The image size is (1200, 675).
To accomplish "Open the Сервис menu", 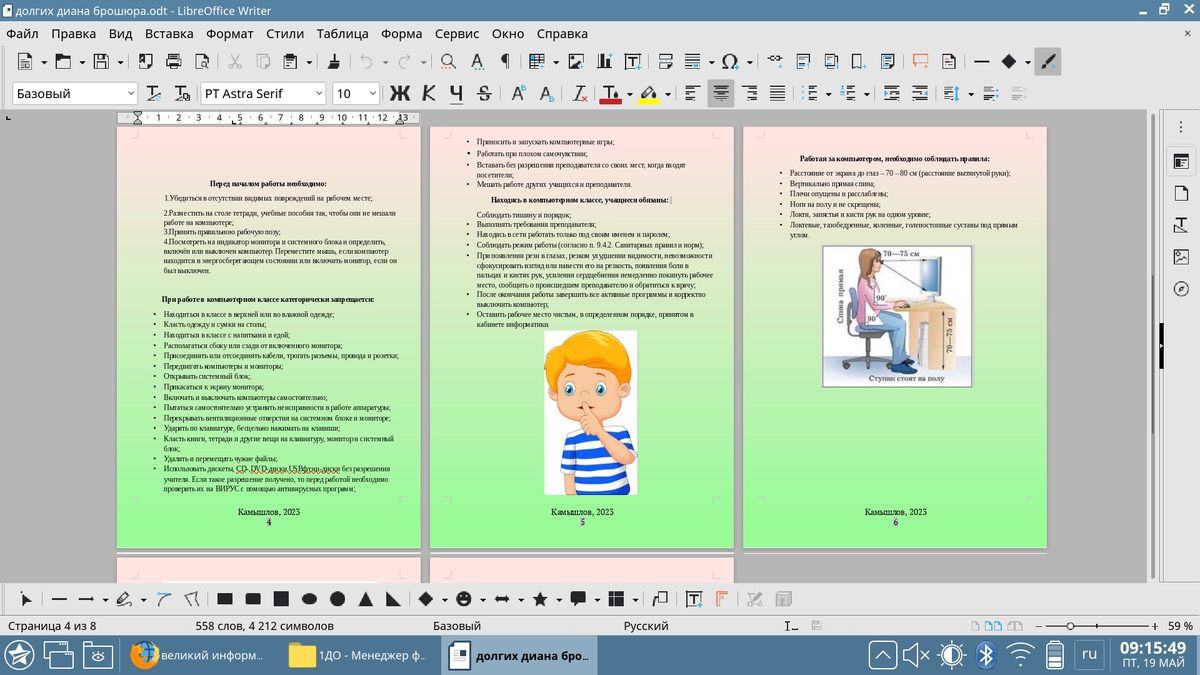I will [x=457, y=33].
